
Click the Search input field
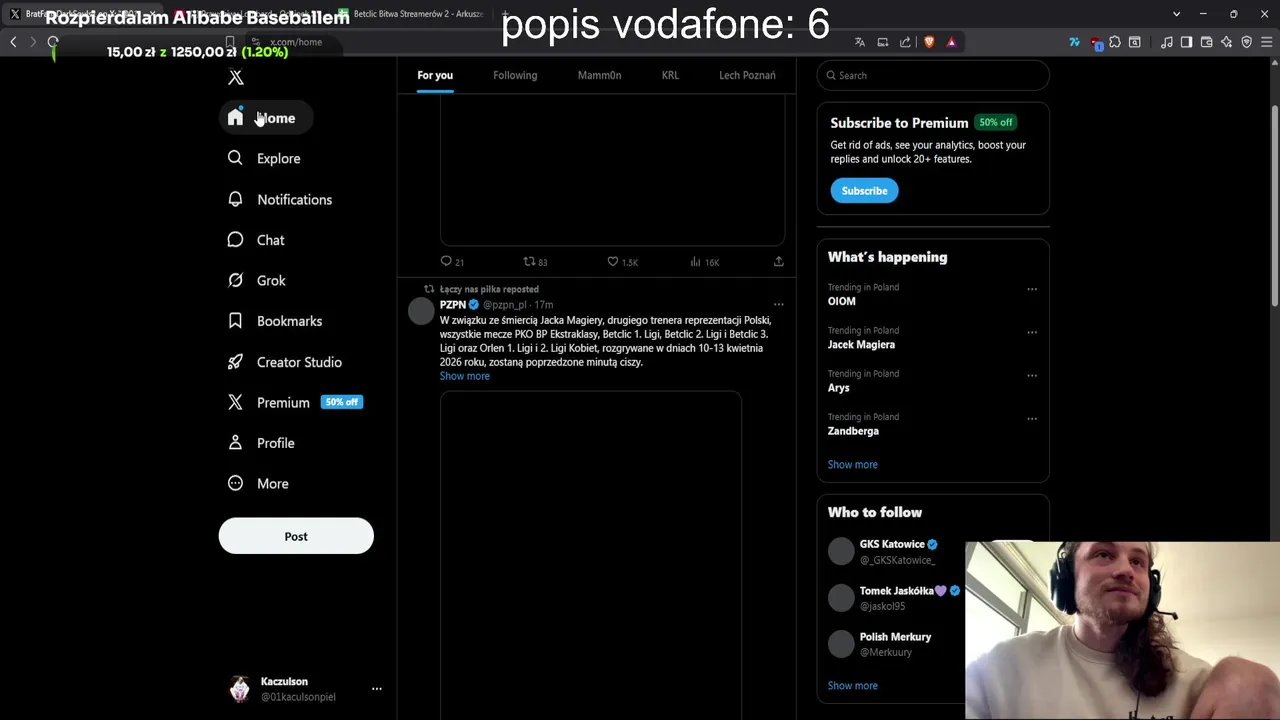933,75
